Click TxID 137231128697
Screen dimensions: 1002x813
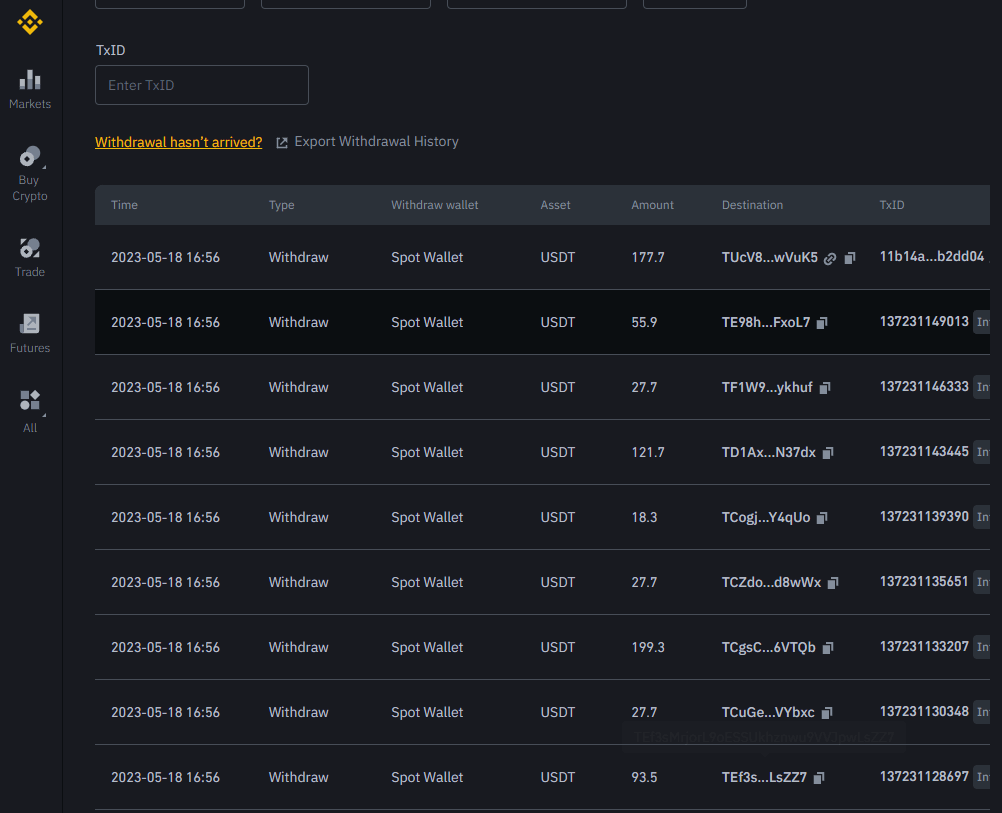(924, 777)
